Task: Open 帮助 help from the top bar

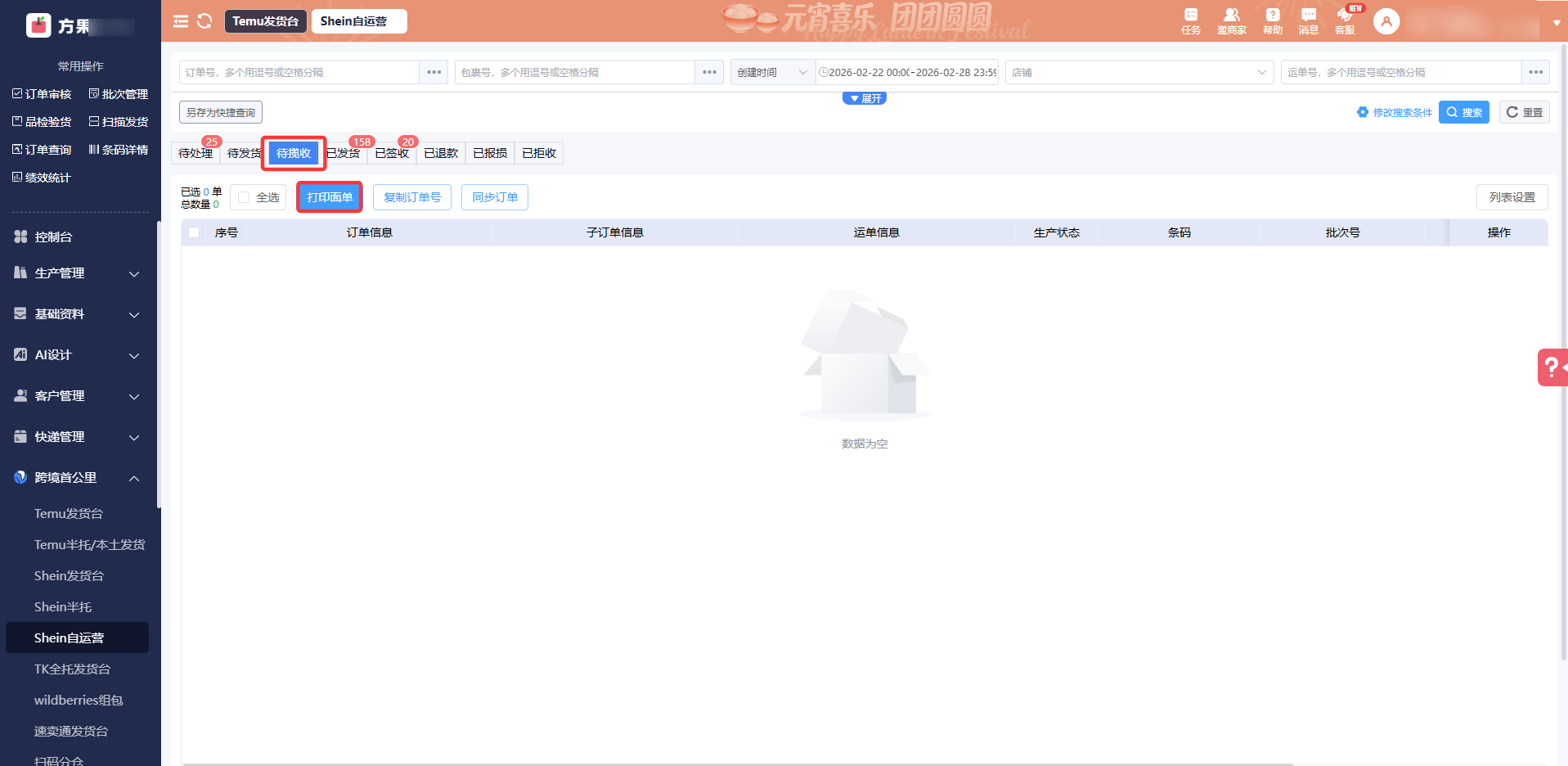Action: coord(1272,20)
